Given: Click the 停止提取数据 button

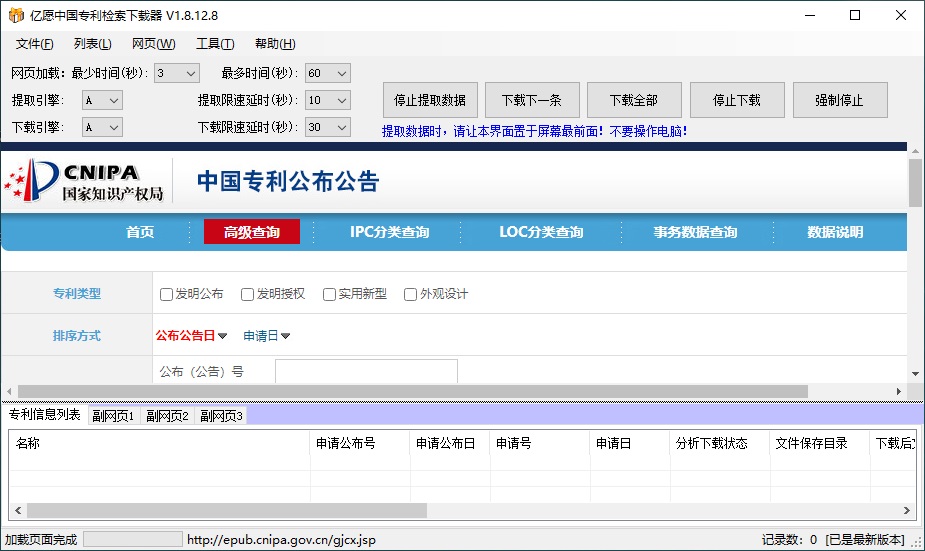Looking at the screenshot, I should point(430,100).
